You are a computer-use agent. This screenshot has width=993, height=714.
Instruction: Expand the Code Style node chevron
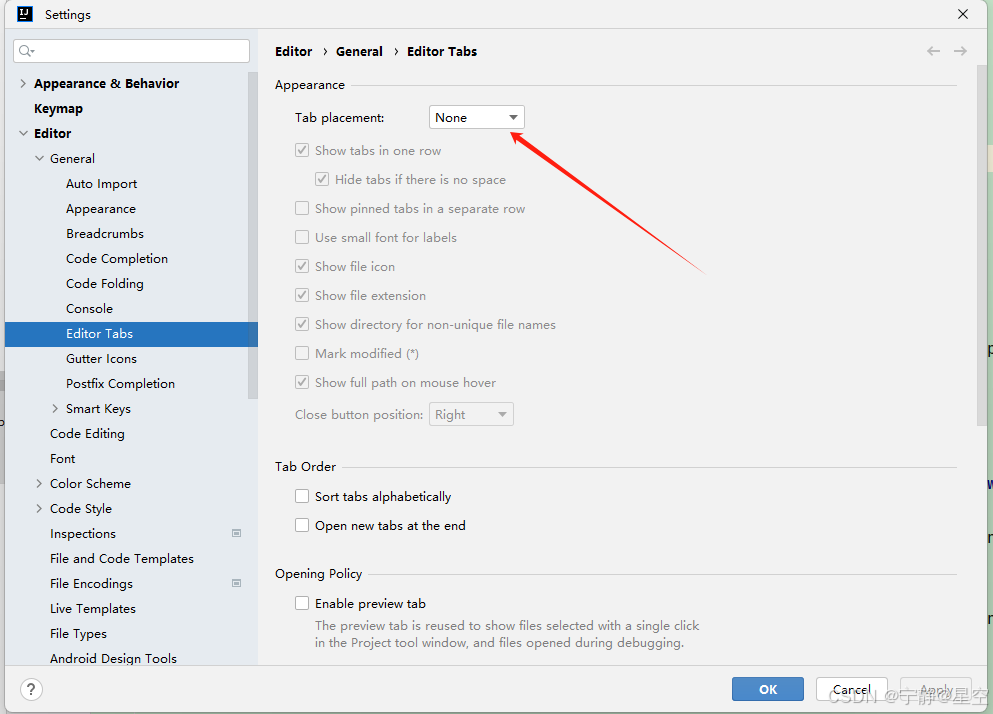[x=39, y=509]
